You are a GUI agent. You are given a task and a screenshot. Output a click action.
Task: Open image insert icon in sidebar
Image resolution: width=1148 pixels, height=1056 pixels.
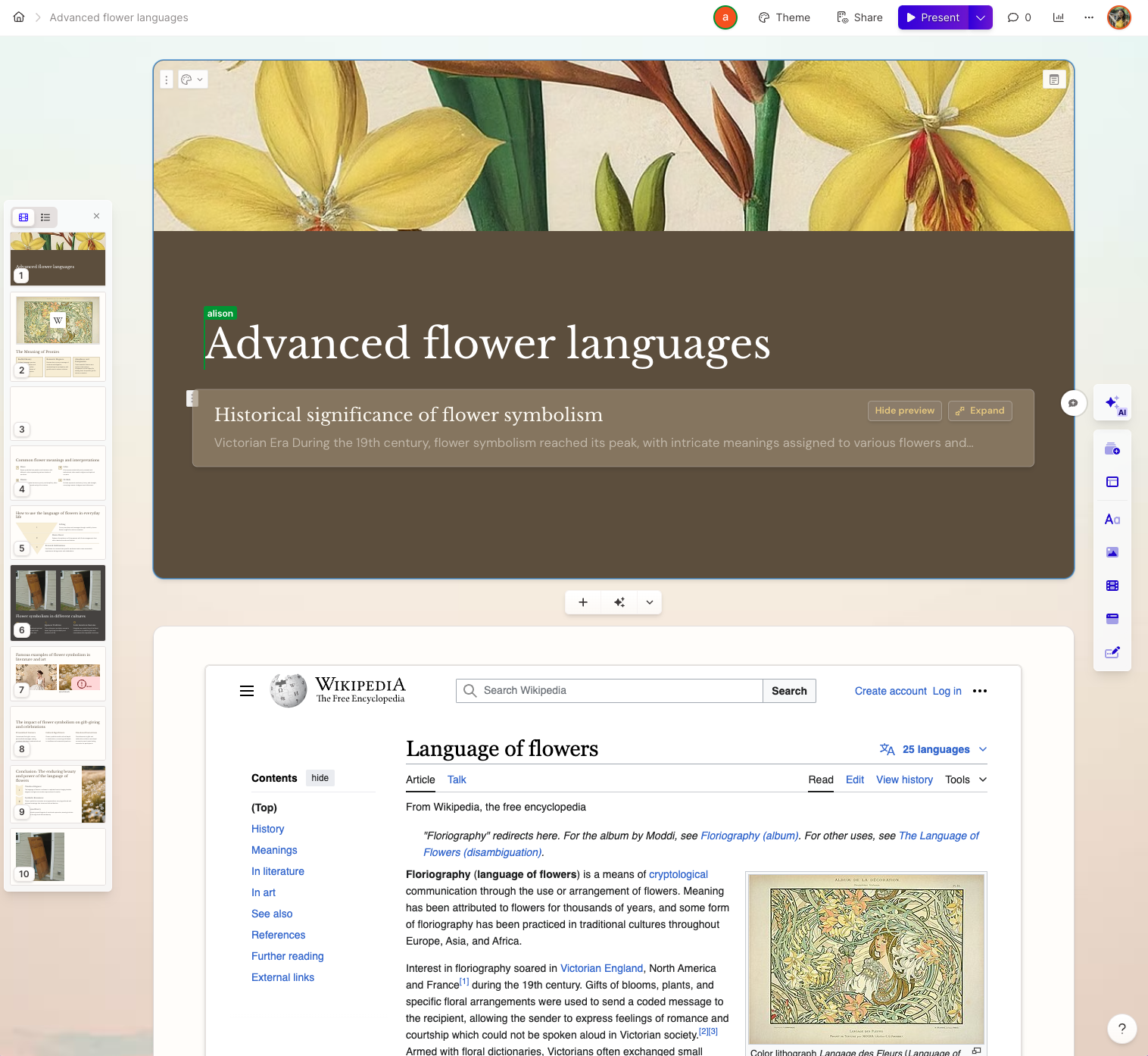(x=1112, y=552)
